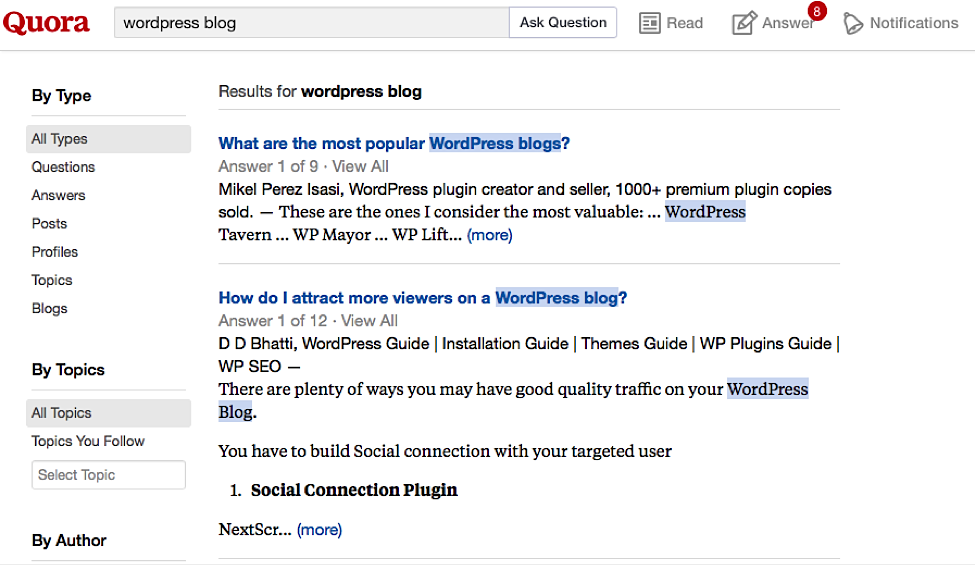Choose the Topics You Follow filter

click(x=88, y=441)
